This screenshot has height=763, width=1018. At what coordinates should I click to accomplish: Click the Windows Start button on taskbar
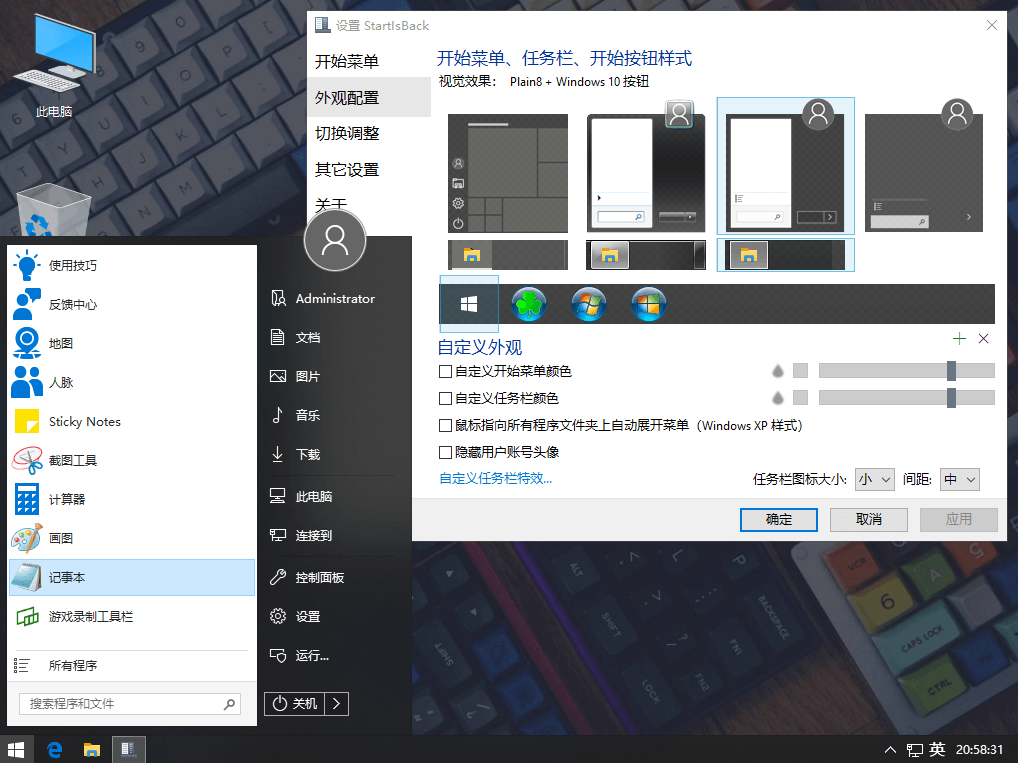point(16,749)
